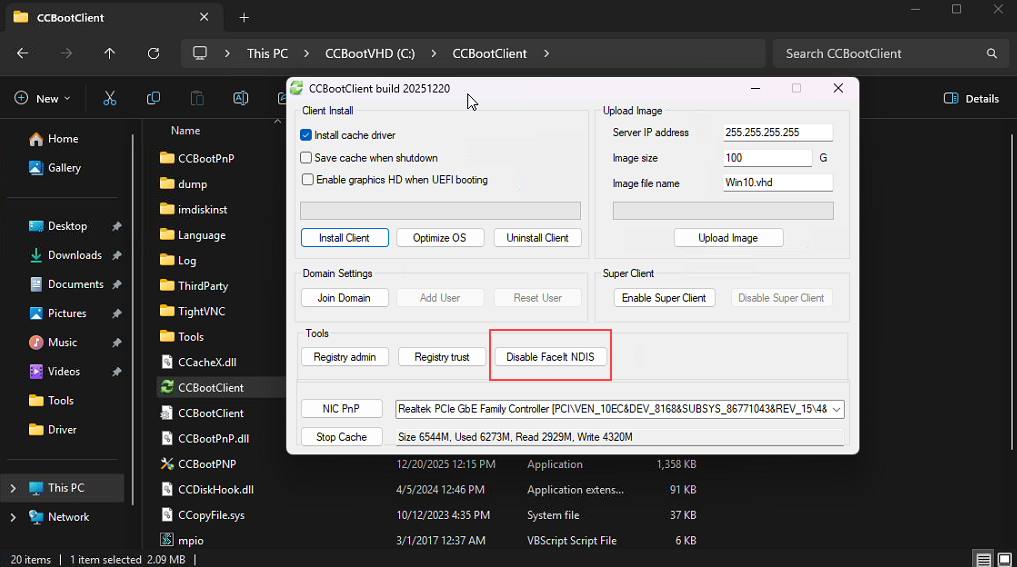Viewport: 1017px width, 567px height.
Task: Go up one folder with Up arrow
Action: pyautogui.click(x=109, y=54)
